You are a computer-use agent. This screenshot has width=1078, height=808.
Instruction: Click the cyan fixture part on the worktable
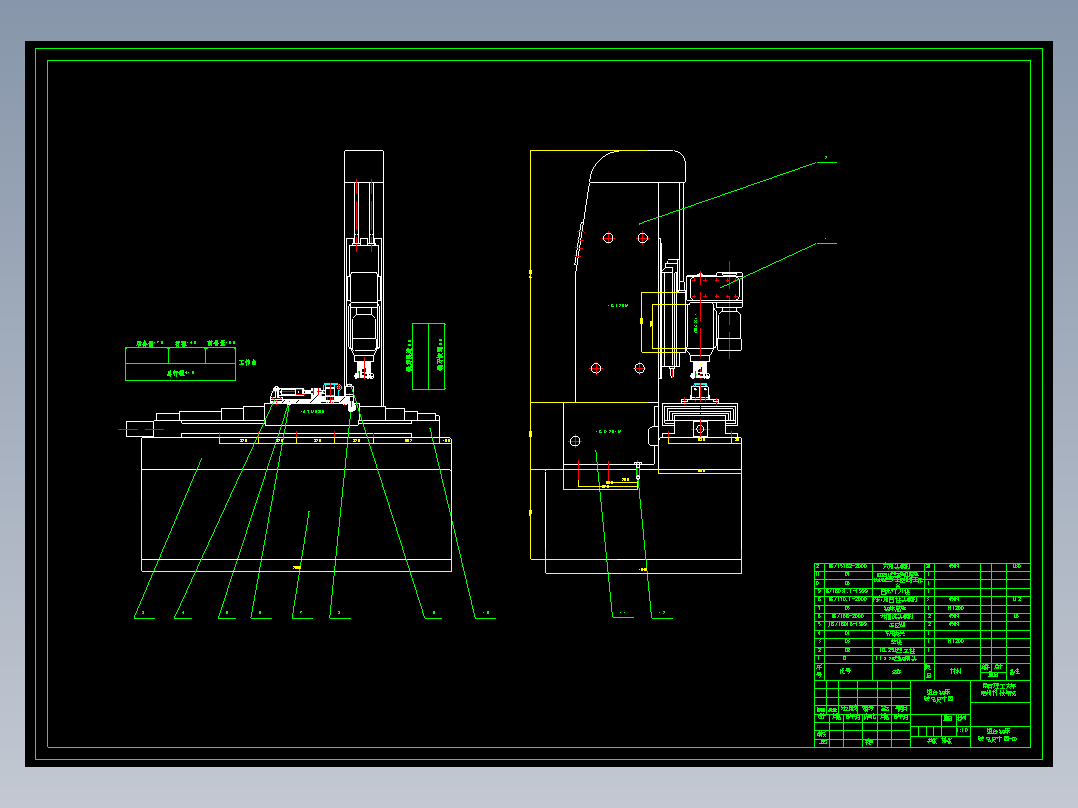(x=332, y=389)
